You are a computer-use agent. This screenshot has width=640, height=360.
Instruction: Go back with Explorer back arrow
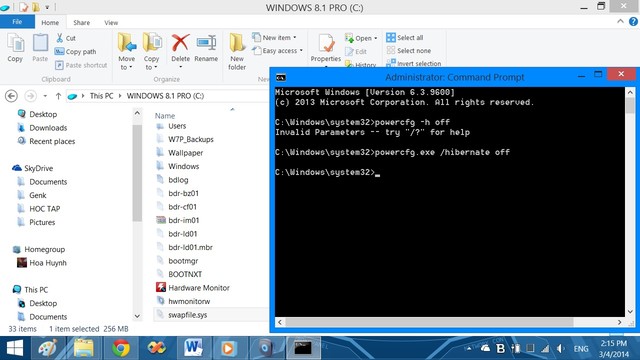[11, 96]
